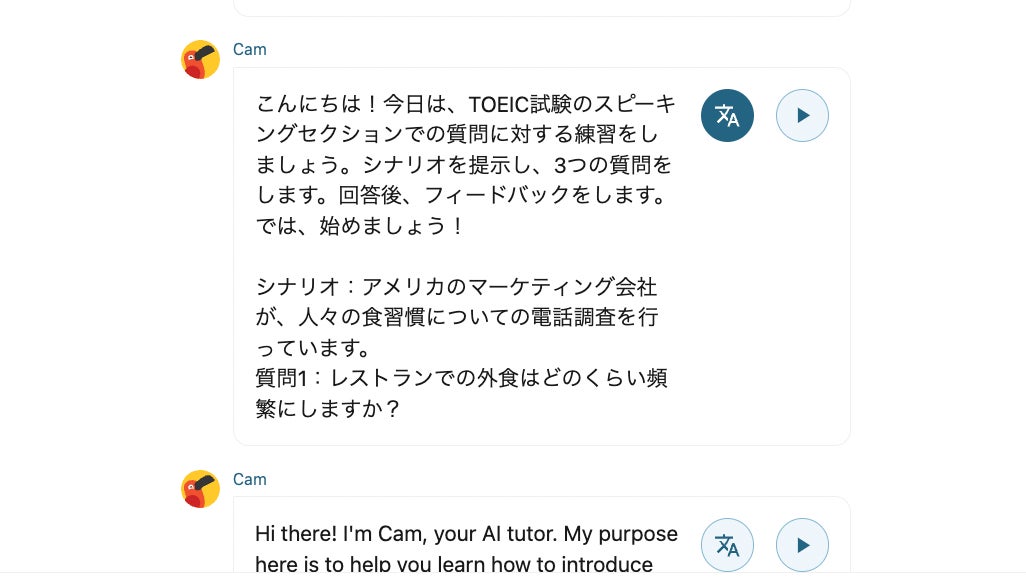The width and height of the screenshot is (1026, 588).
Task: Click the partially visible message bubble at the top
Action: click(541, 7)
